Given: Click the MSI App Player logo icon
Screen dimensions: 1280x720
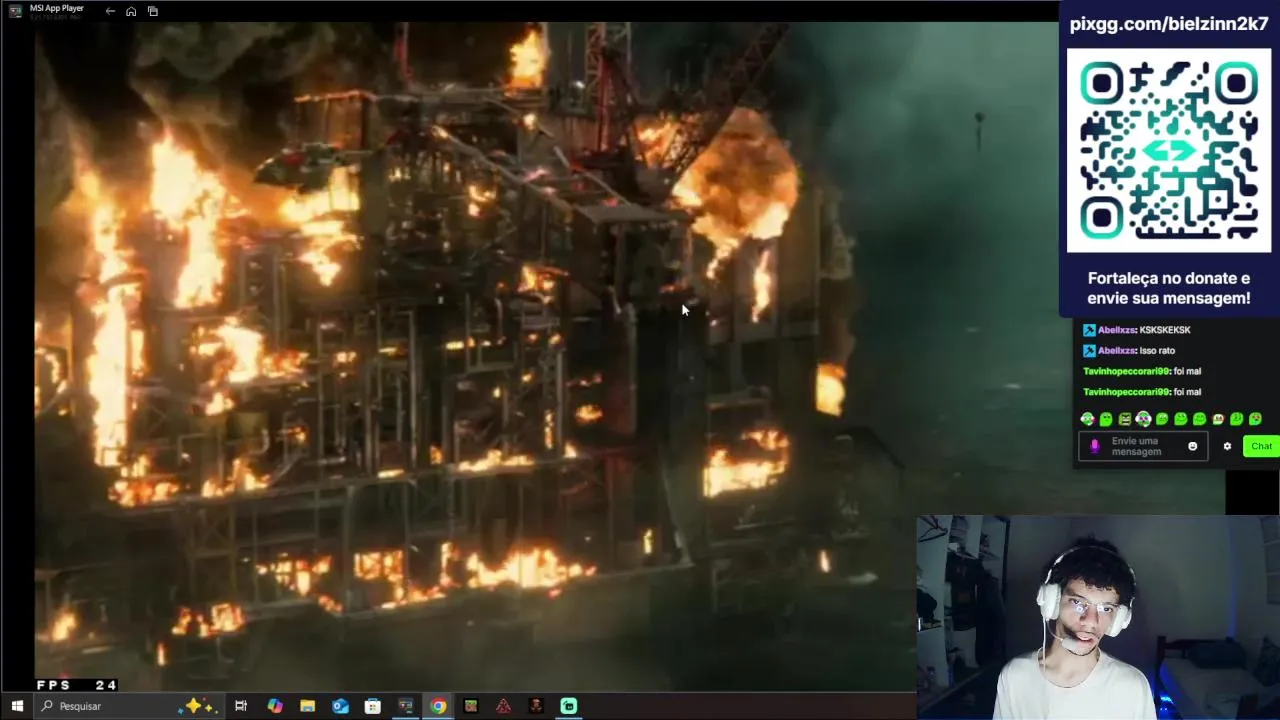Looking at the screenshot, I should [15, 11].
